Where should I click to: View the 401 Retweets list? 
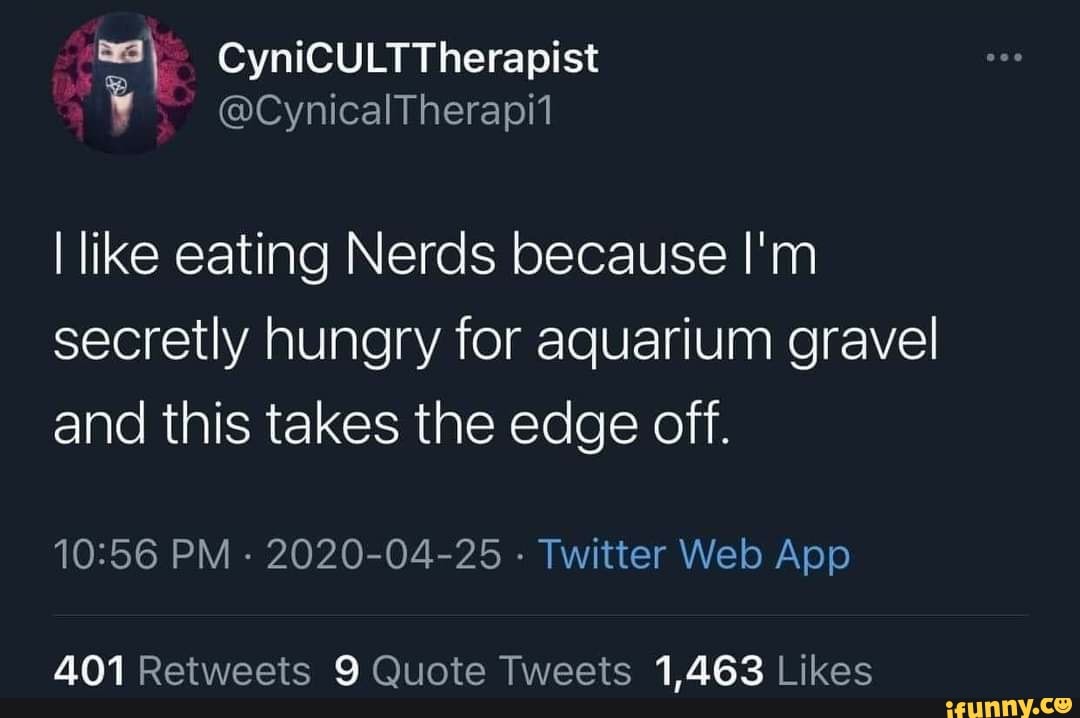181,671
